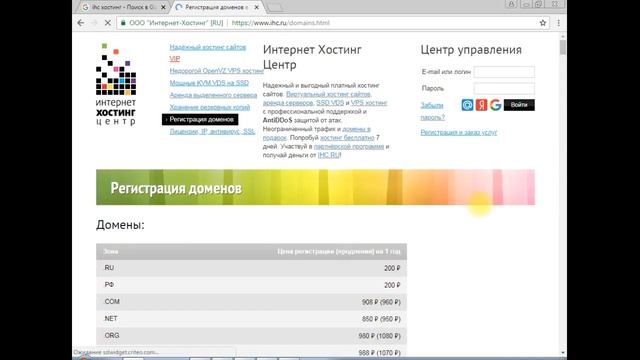Viewport: 640px width, 360px height.
Task: Follow the VPS хостинг text link
Action: click(369, 103)
